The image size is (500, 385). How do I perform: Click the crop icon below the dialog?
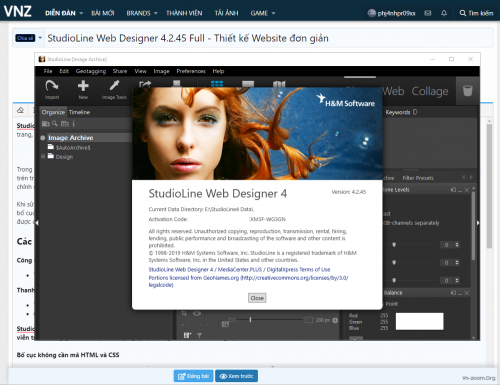click(x=184, y=313)
